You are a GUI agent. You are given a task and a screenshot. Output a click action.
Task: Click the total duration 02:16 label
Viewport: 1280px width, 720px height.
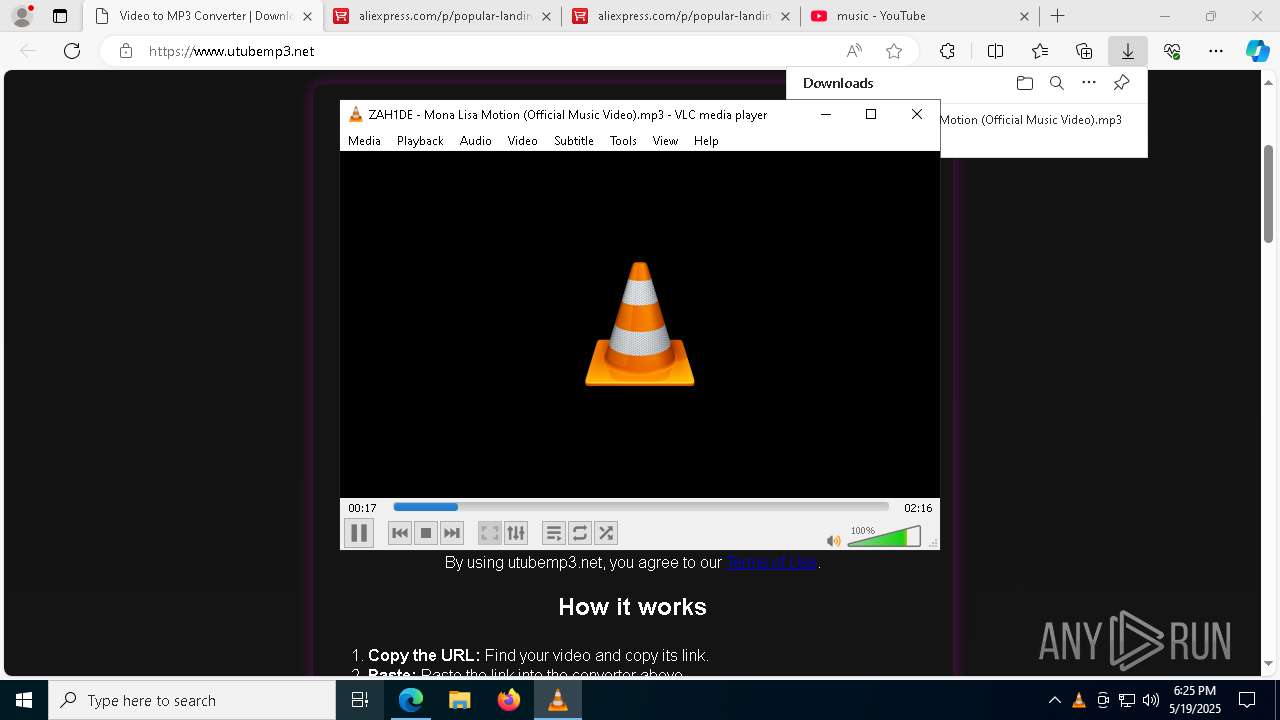tap(918, 508)
